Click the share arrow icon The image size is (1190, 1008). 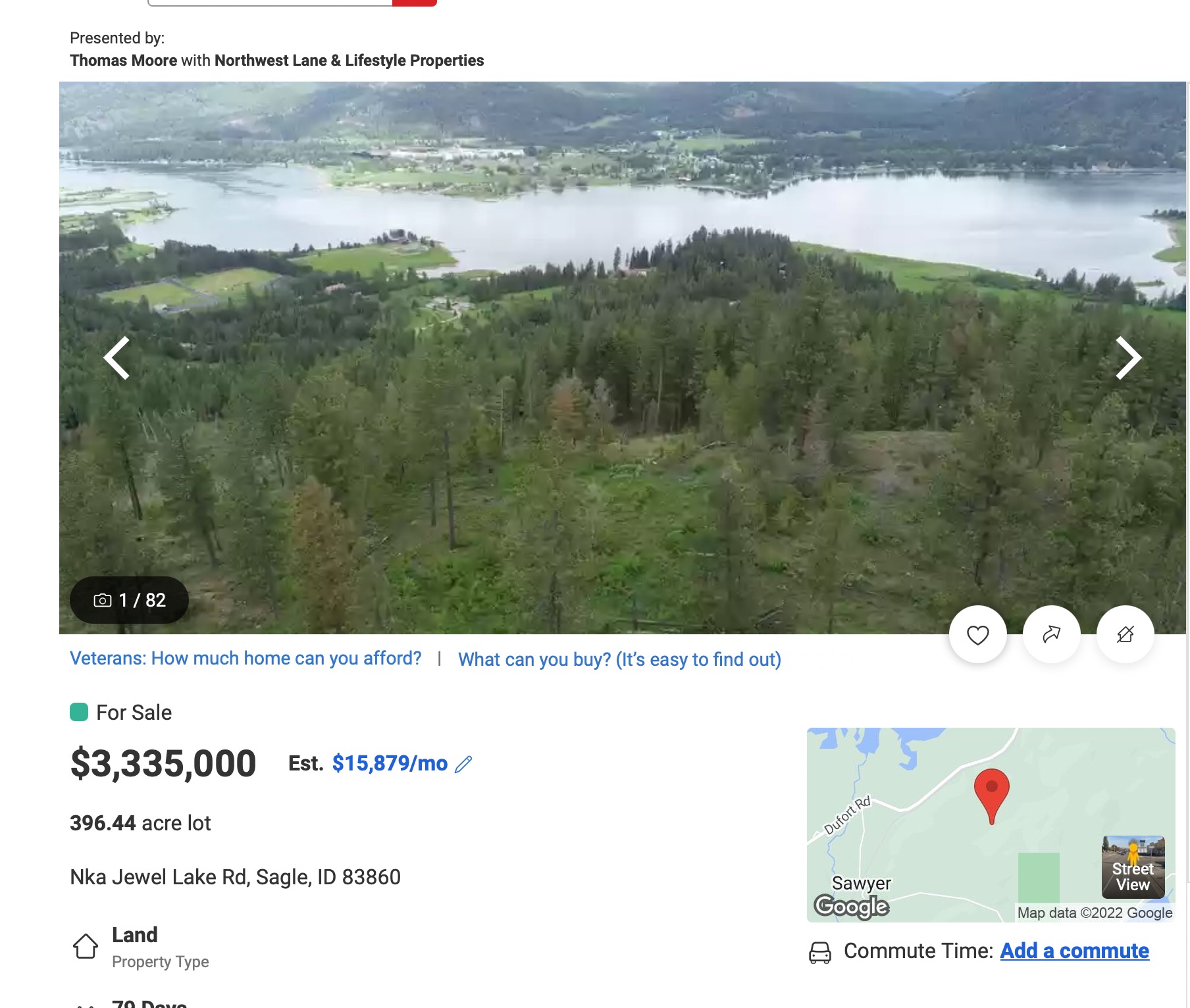pyautogui.click(x=1051, y=635)
